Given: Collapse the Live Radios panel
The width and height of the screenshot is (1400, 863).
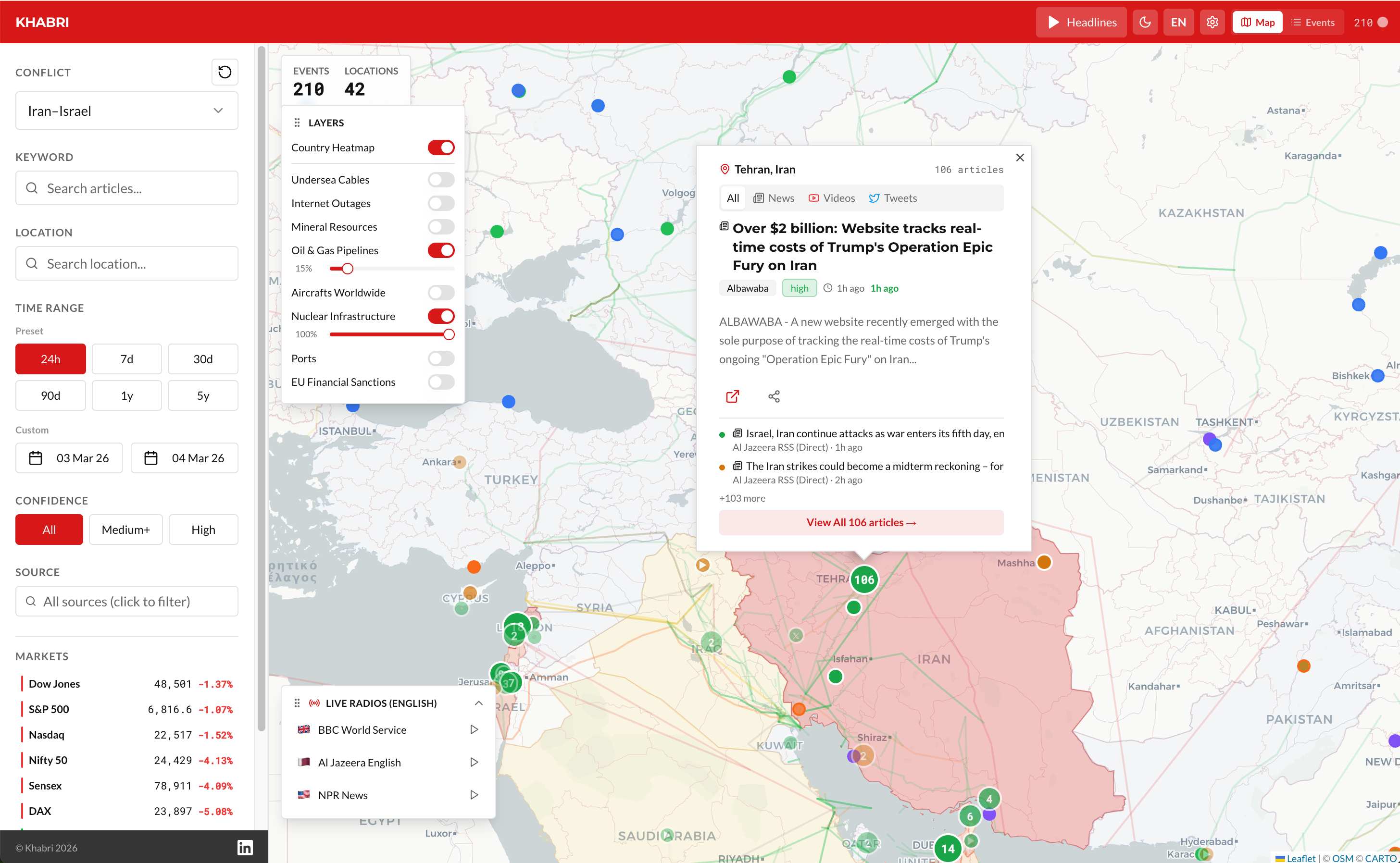Looking at the screenshot, I should pyautogui.click(x=478, y=703).
